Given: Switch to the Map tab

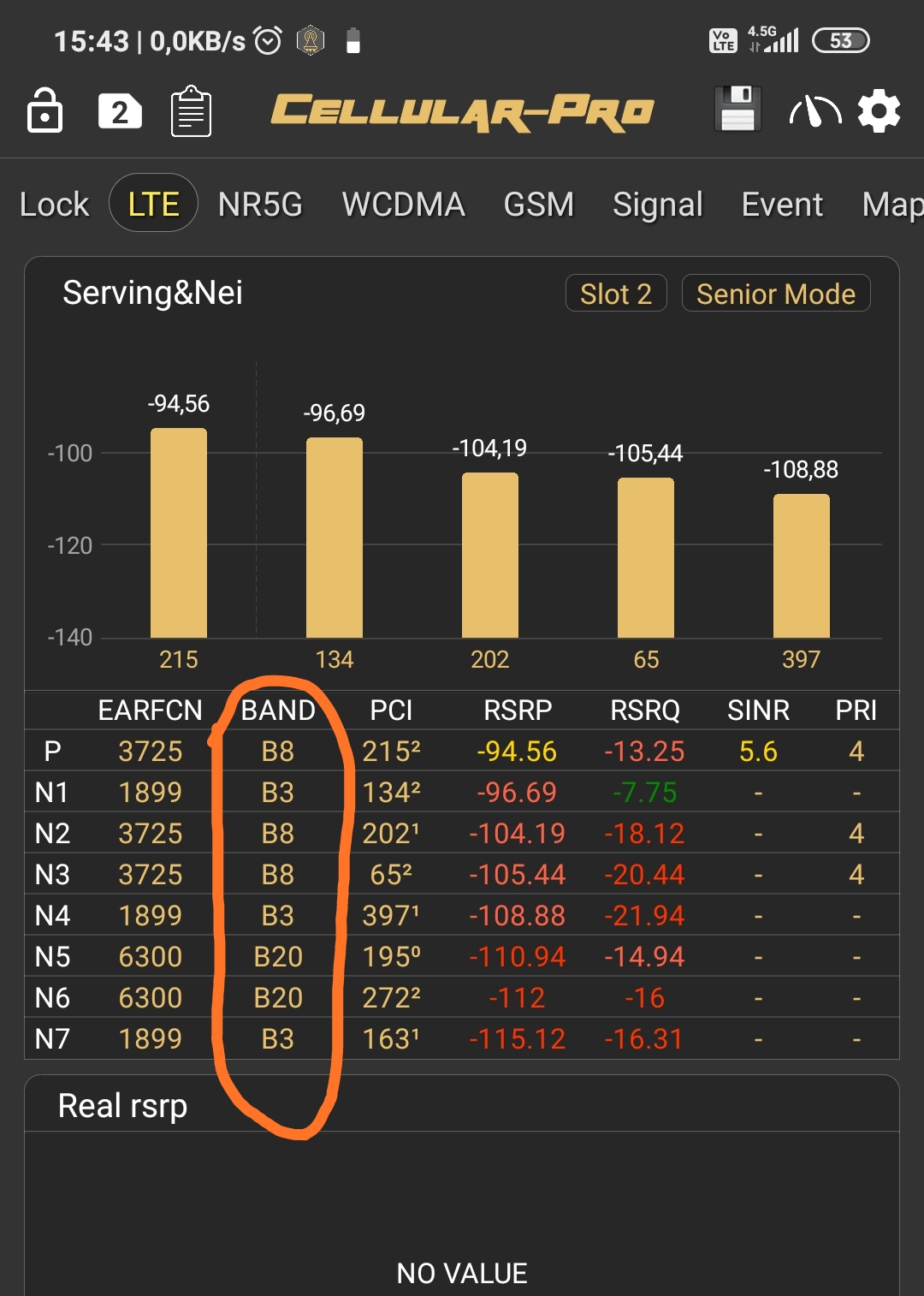Looking at the screenshot, I should (x=892, y=205).
